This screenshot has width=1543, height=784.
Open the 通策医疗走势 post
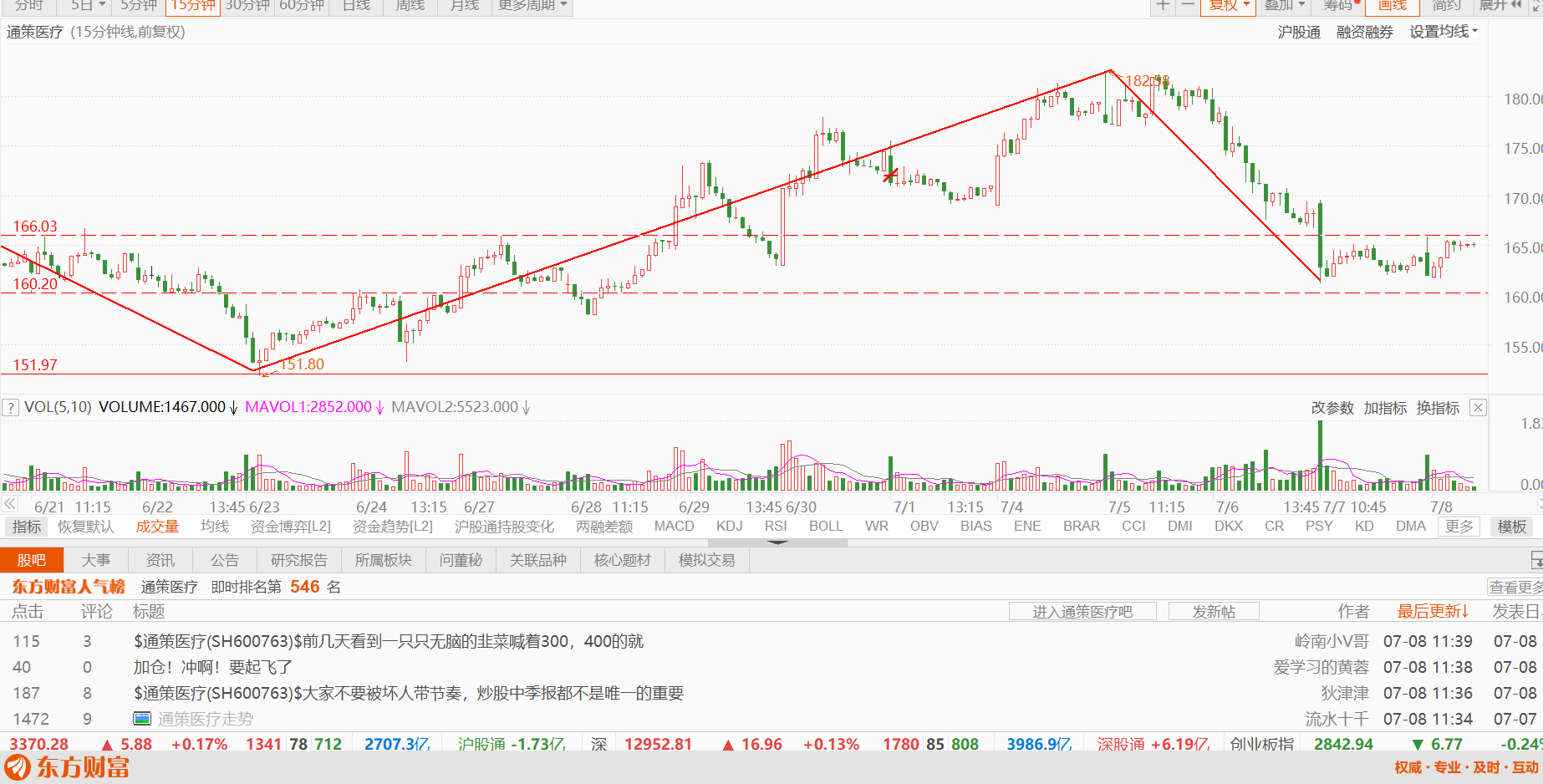click(205, 719)
